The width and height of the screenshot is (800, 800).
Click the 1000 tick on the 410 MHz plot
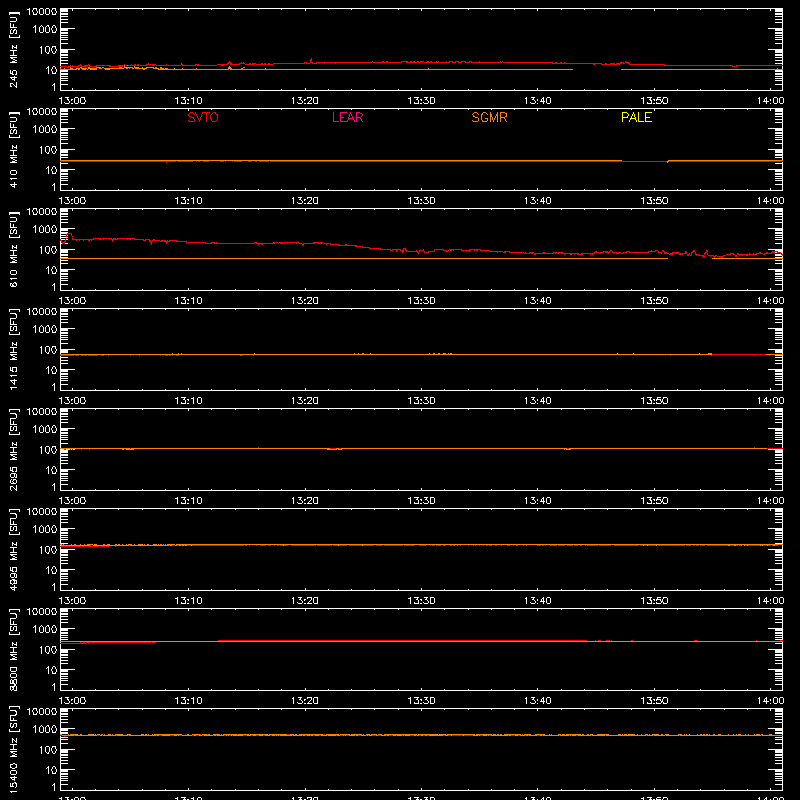coord(45,130)
